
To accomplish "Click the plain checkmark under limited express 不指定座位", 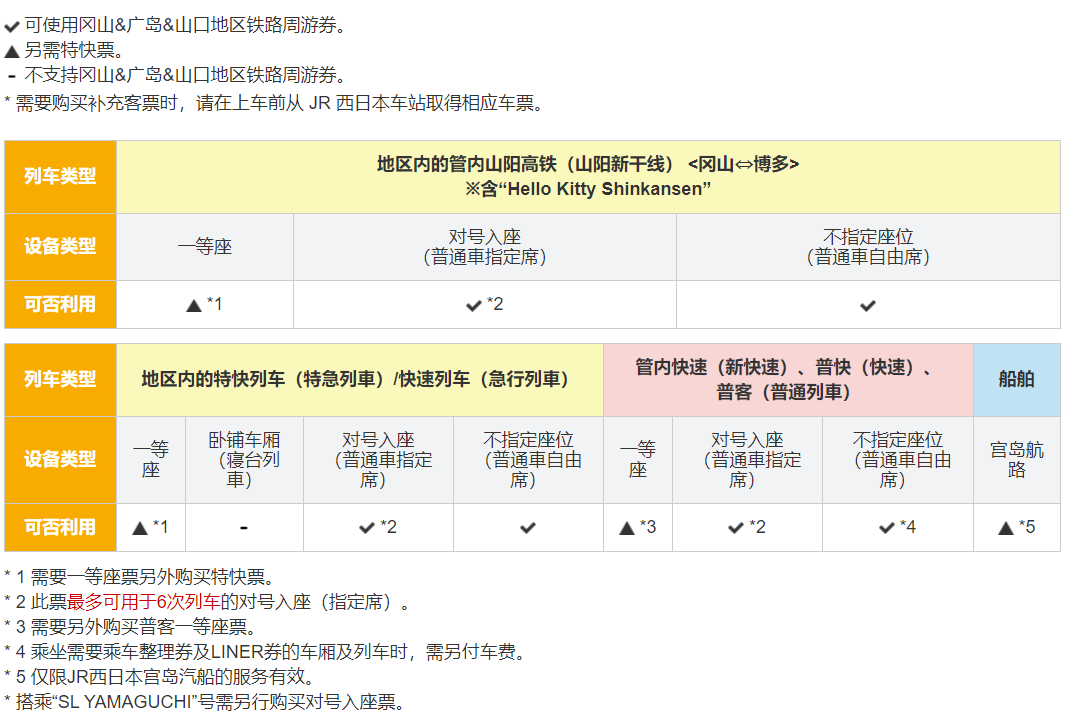I will [x=528, y=527].
